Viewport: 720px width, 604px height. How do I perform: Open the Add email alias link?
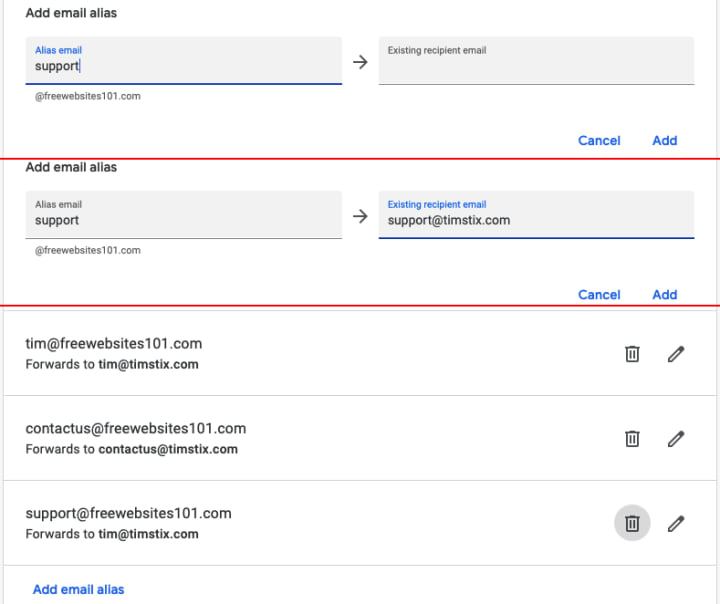[79, 590]
